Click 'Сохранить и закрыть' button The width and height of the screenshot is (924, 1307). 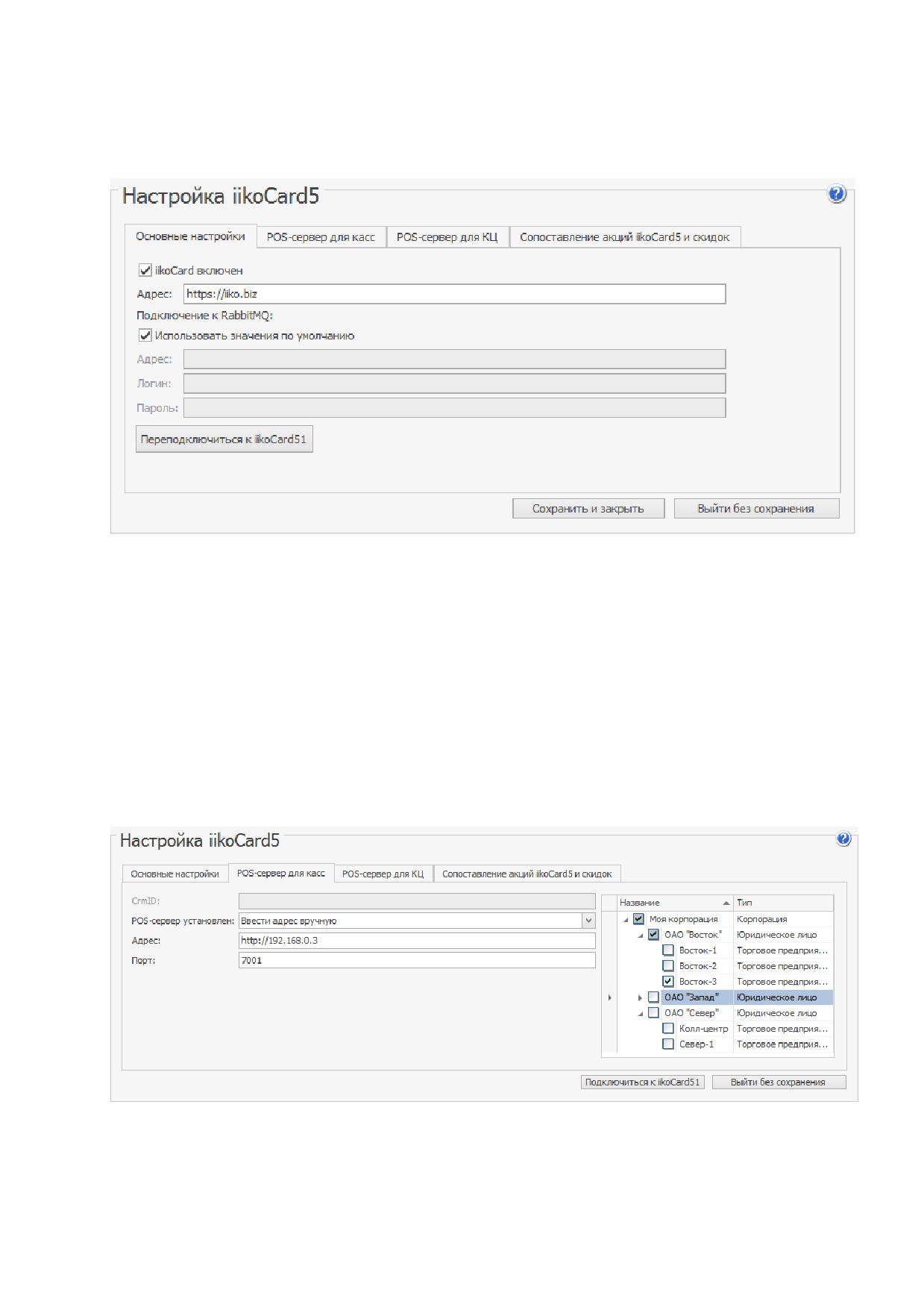tap(588, 509)
